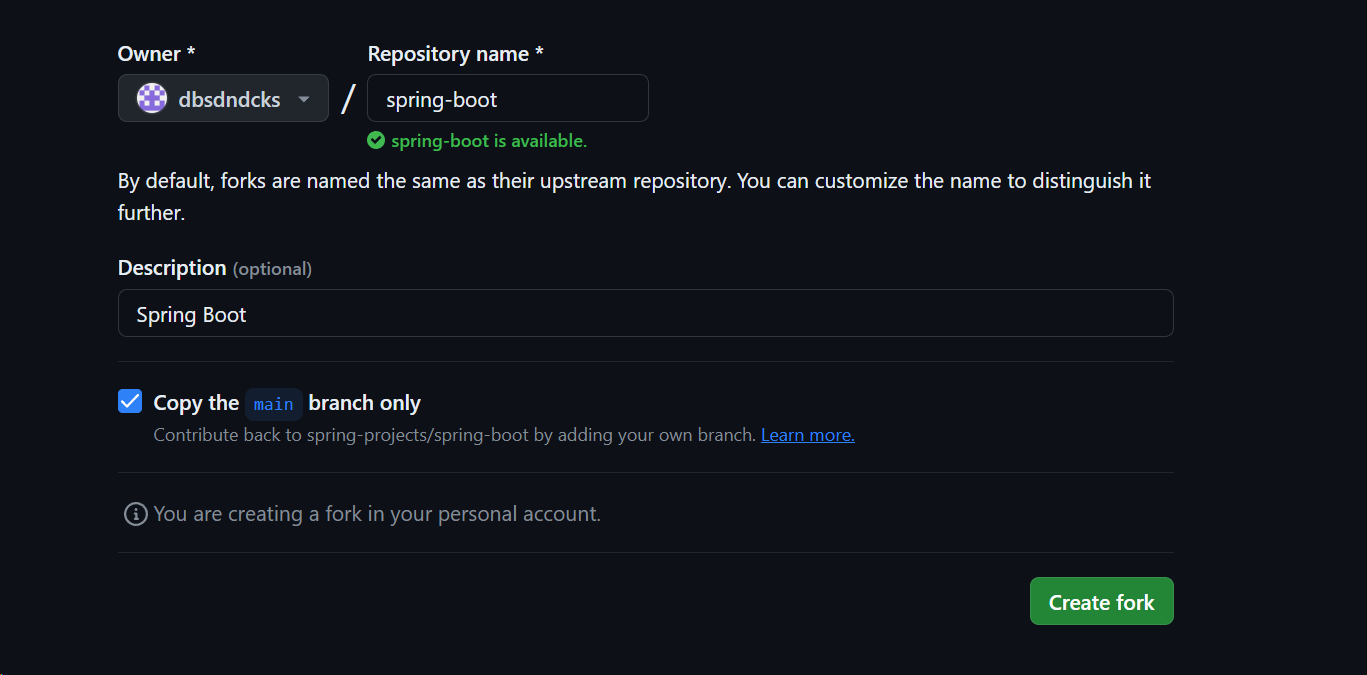Viewport: 1367px width, 675px height.
Task: Click the 'Description (optional)' label
Action: click(215, 268)
